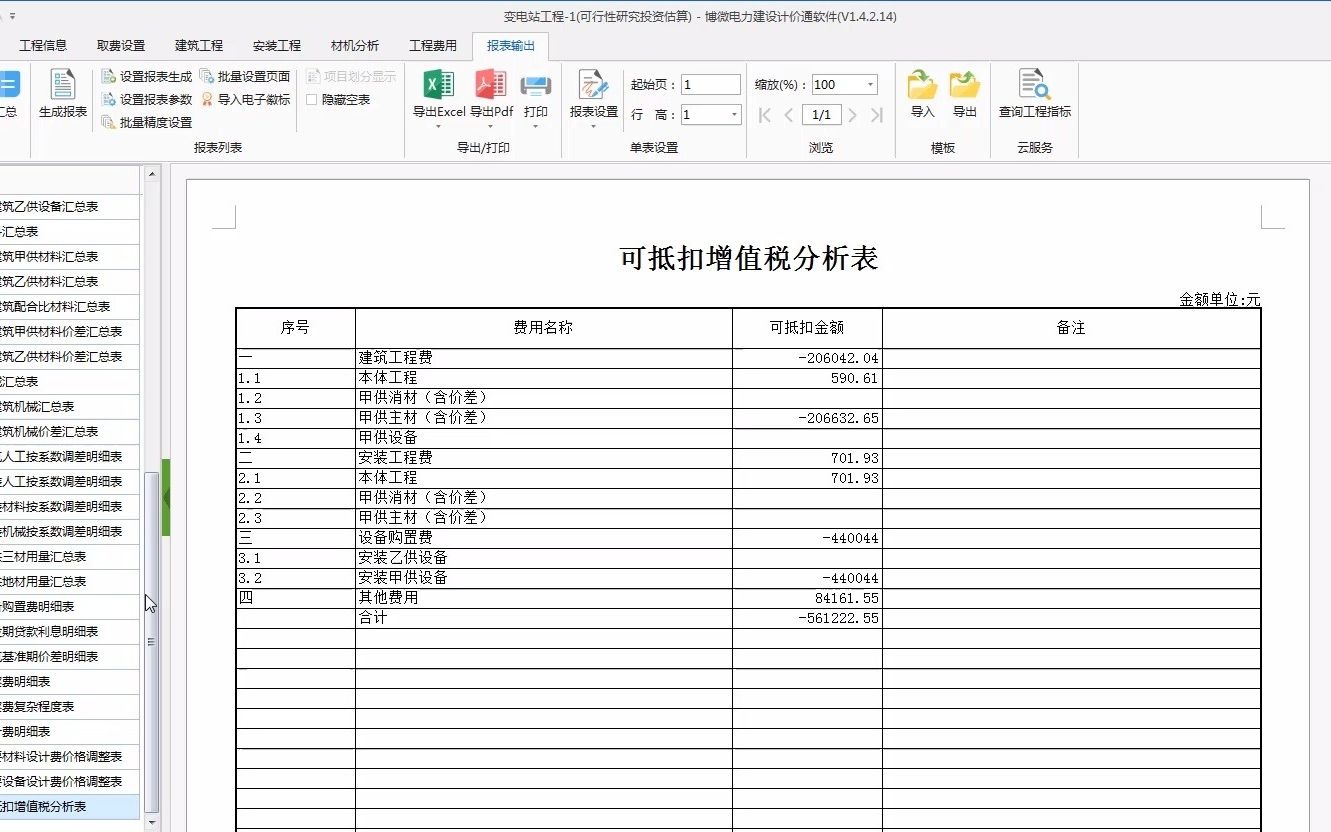Open the 材机分析 menu tab
This screenshot has height=832, width=1331.
pos(356,44)
